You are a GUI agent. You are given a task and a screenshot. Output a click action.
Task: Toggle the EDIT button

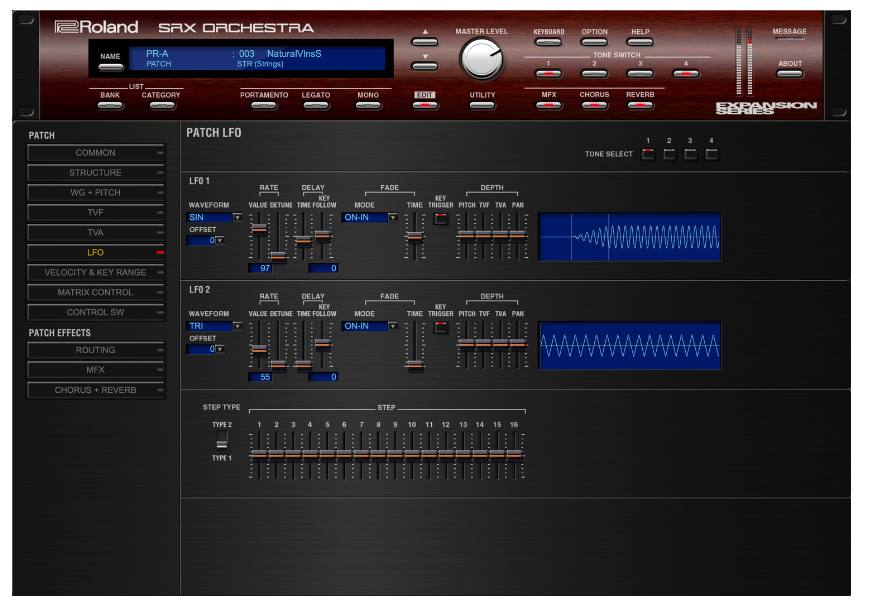pyautogui.click(x=424, y=105)
